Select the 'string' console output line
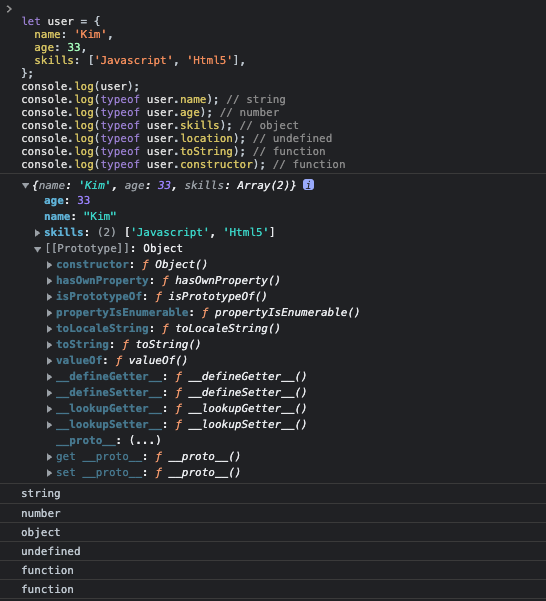This screenshot has height=601, width=546. point(273,493)
